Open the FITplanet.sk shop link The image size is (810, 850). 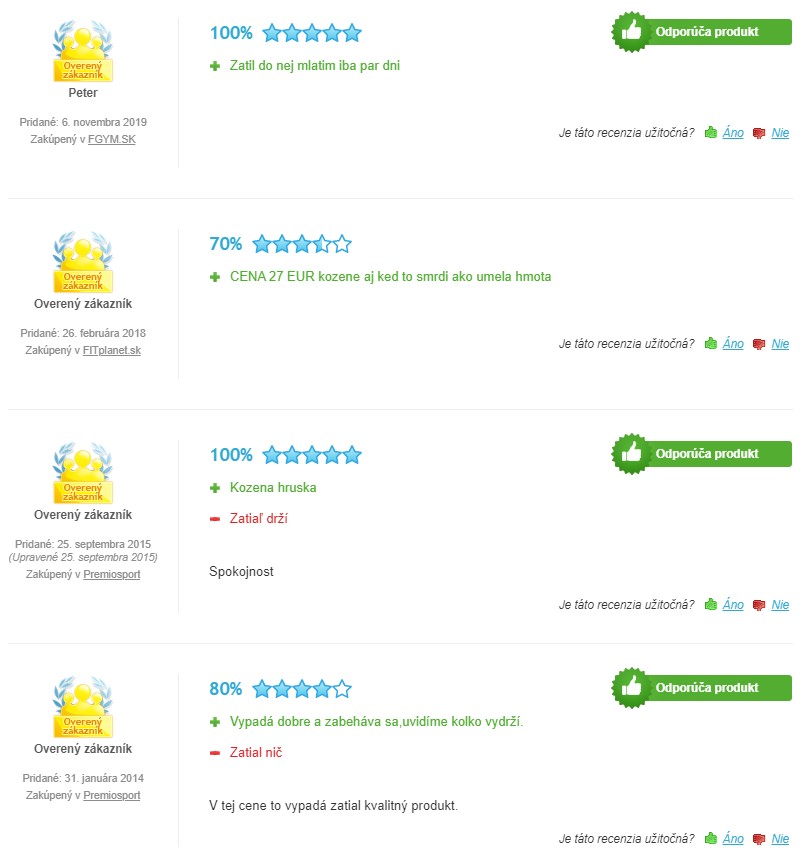(x=112, y=350)
